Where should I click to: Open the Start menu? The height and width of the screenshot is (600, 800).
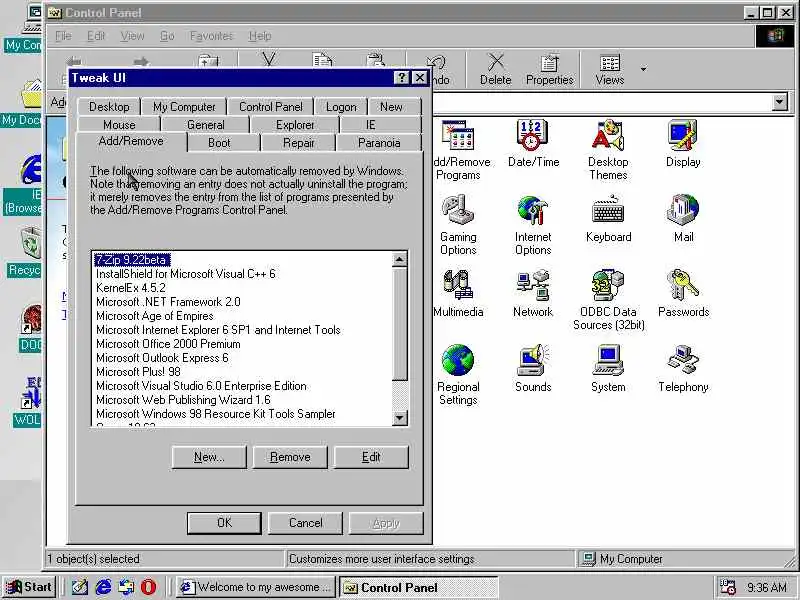[x=29, y=587]
